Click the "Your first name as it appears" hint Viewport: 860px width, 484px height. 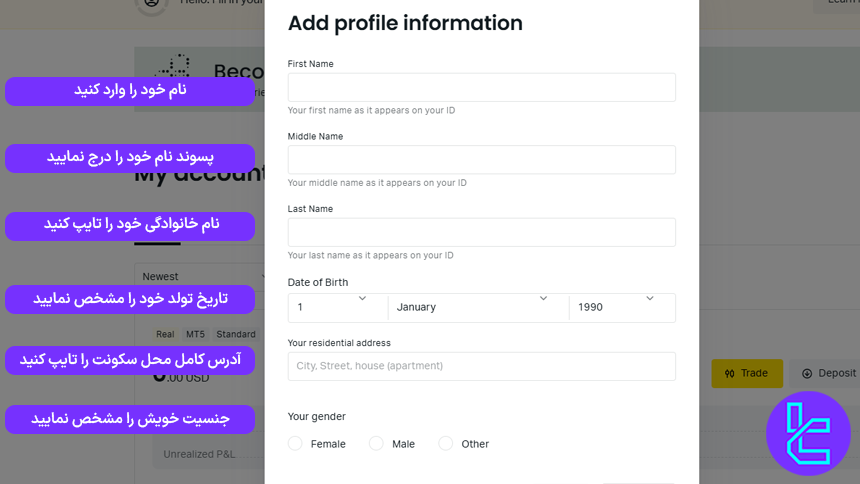click(x=371, y=110)
